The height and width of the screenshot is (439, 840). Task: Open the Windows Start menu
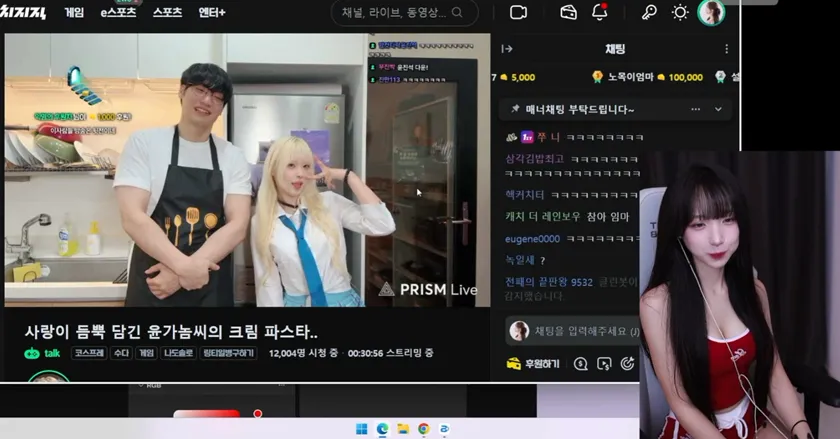pyautogui.click(x=362, y=429)
